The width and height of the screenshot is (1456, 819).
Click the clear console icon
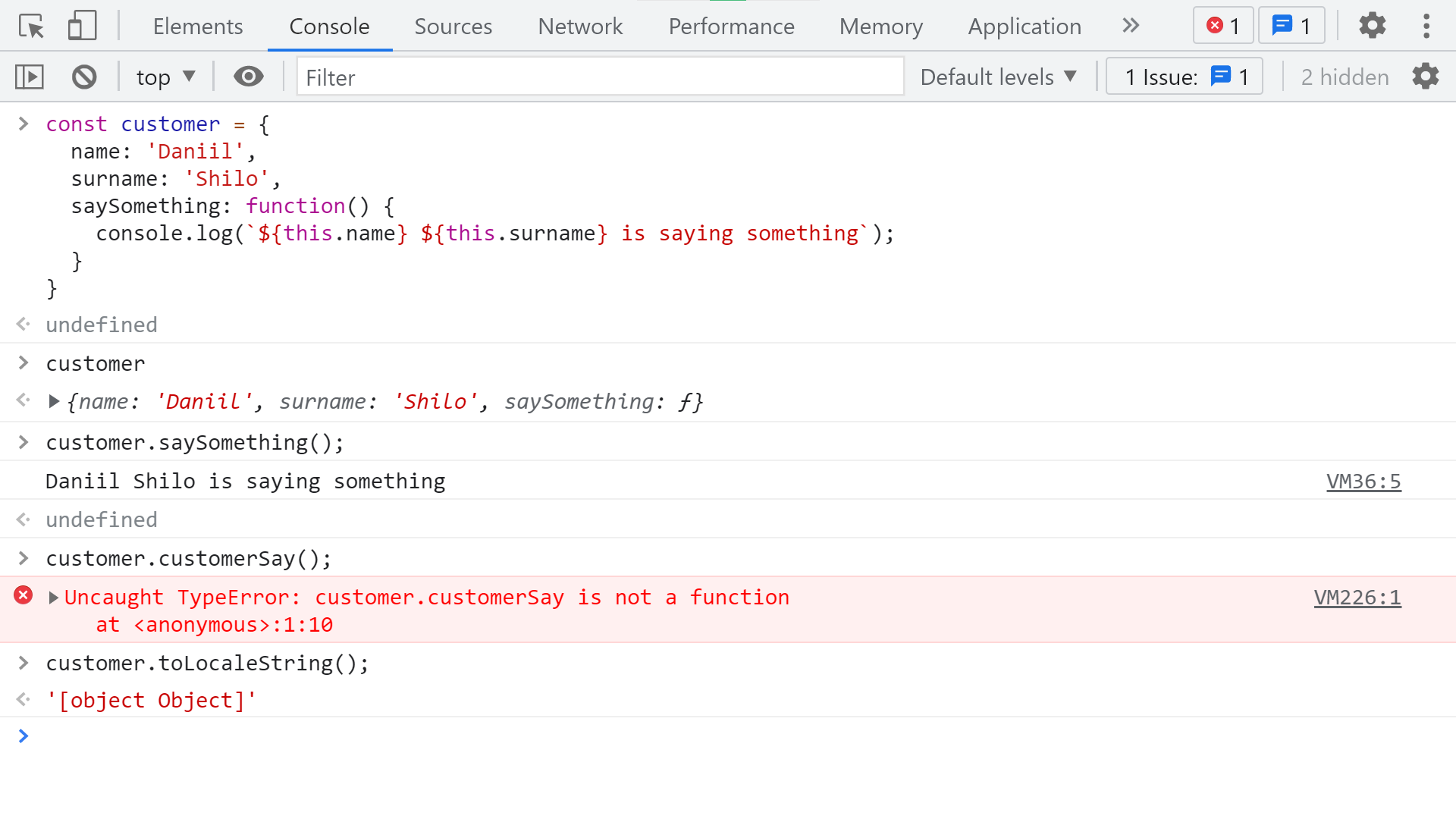[x=84, y=77]
